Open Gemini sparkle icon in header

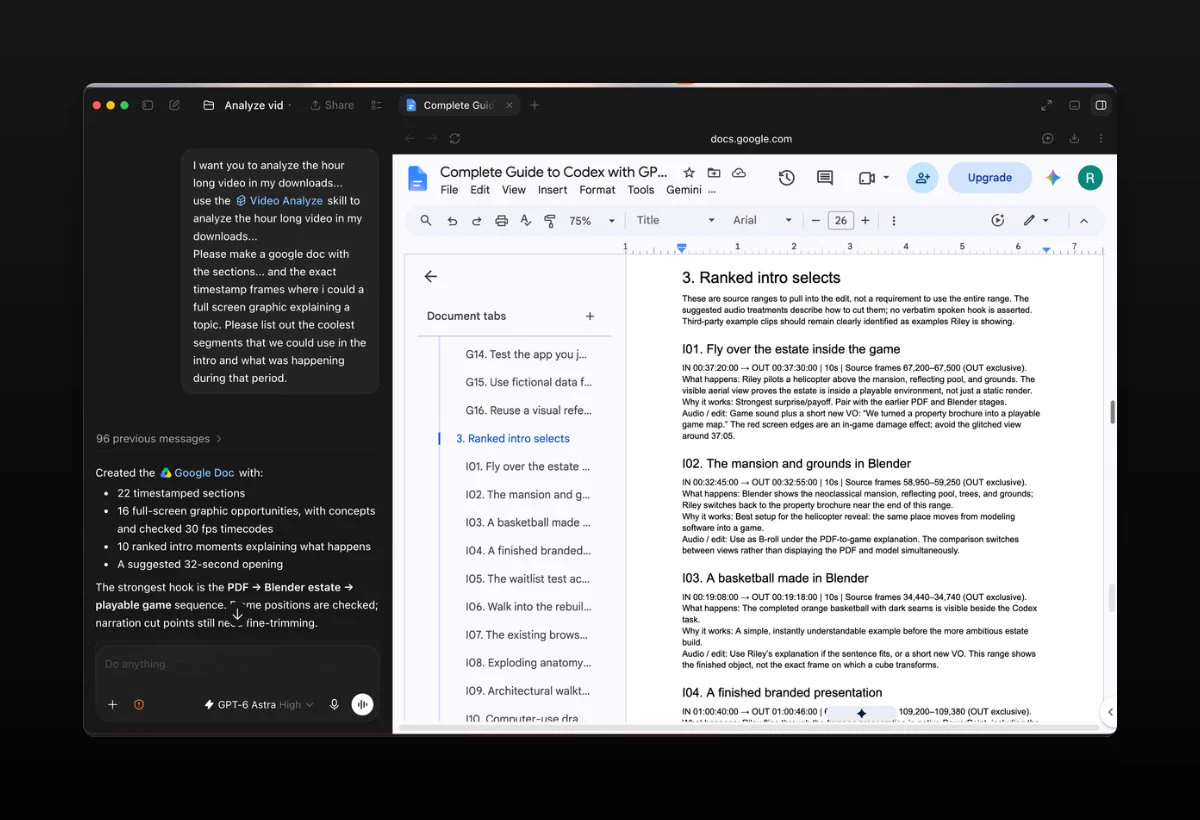click(1053, 178)
